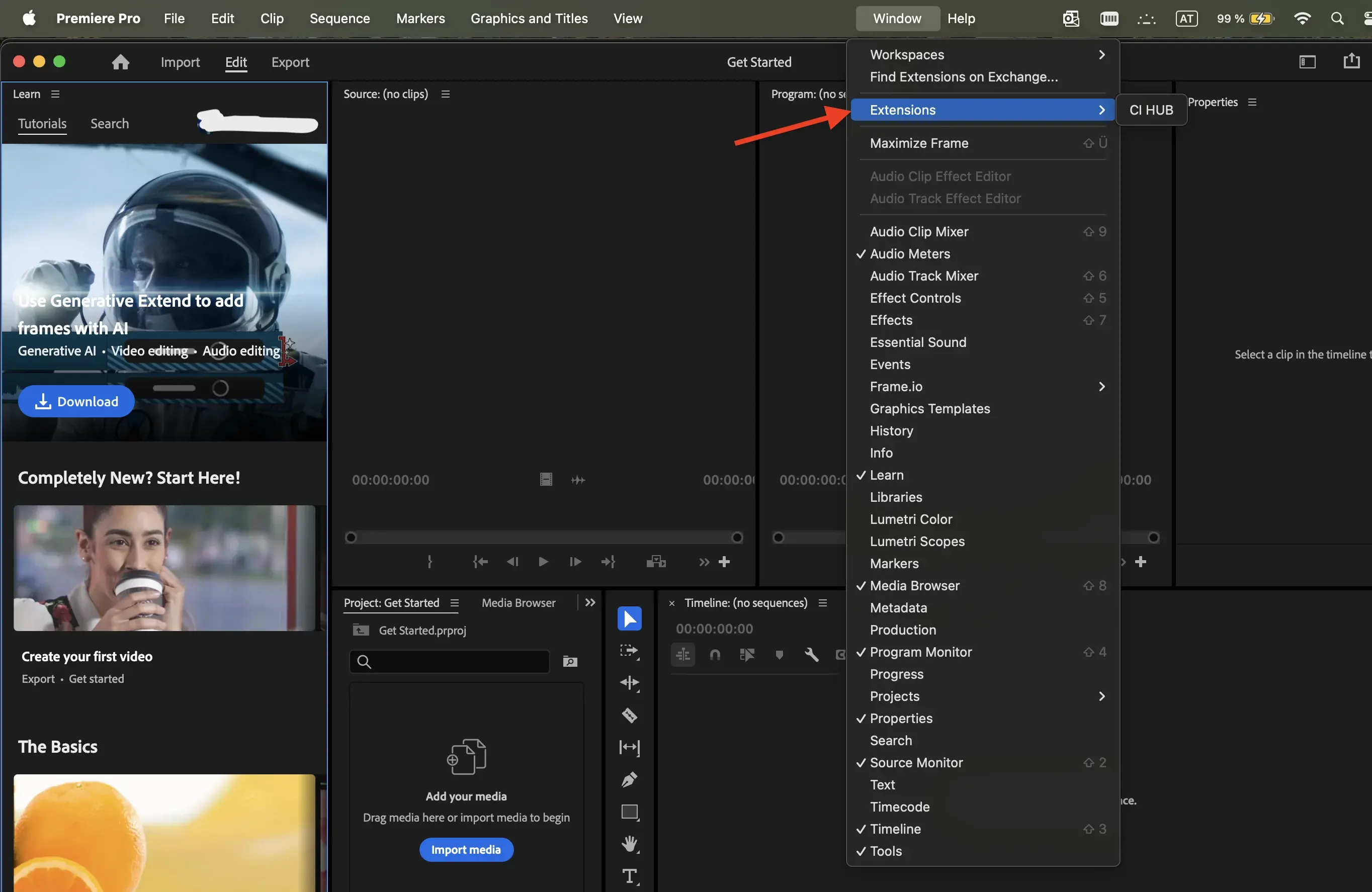The height and width of the screenshot is (892, 1372).
Task: Go to Export workspace
Action: [290, 62]
